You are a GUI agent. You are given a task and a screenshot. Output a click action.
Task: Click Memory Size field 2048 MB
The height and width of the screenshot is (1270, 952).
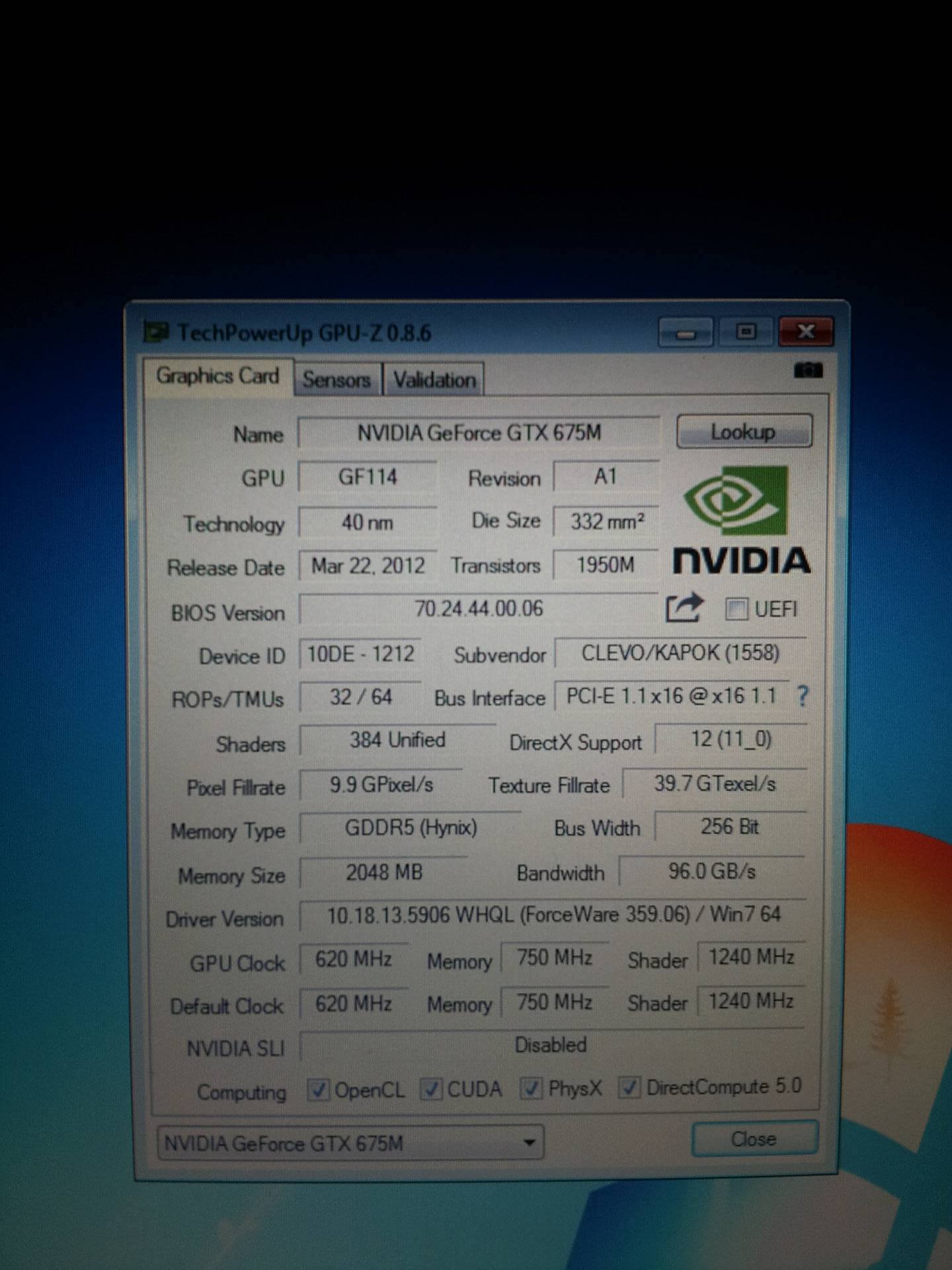384,872
